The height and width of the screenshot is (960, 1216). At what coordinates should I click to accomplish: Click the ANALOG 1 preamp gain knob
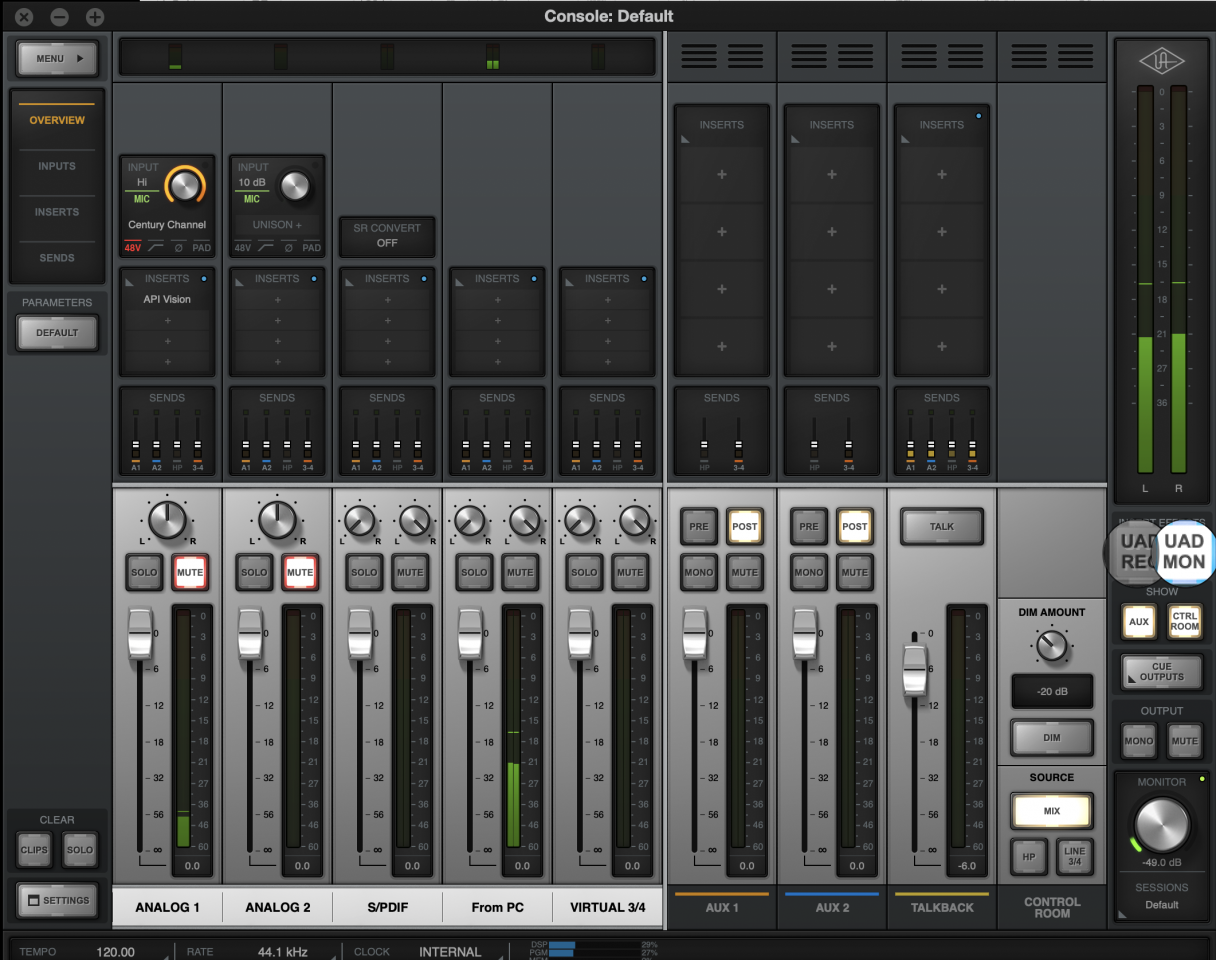[x=185, y=184]
